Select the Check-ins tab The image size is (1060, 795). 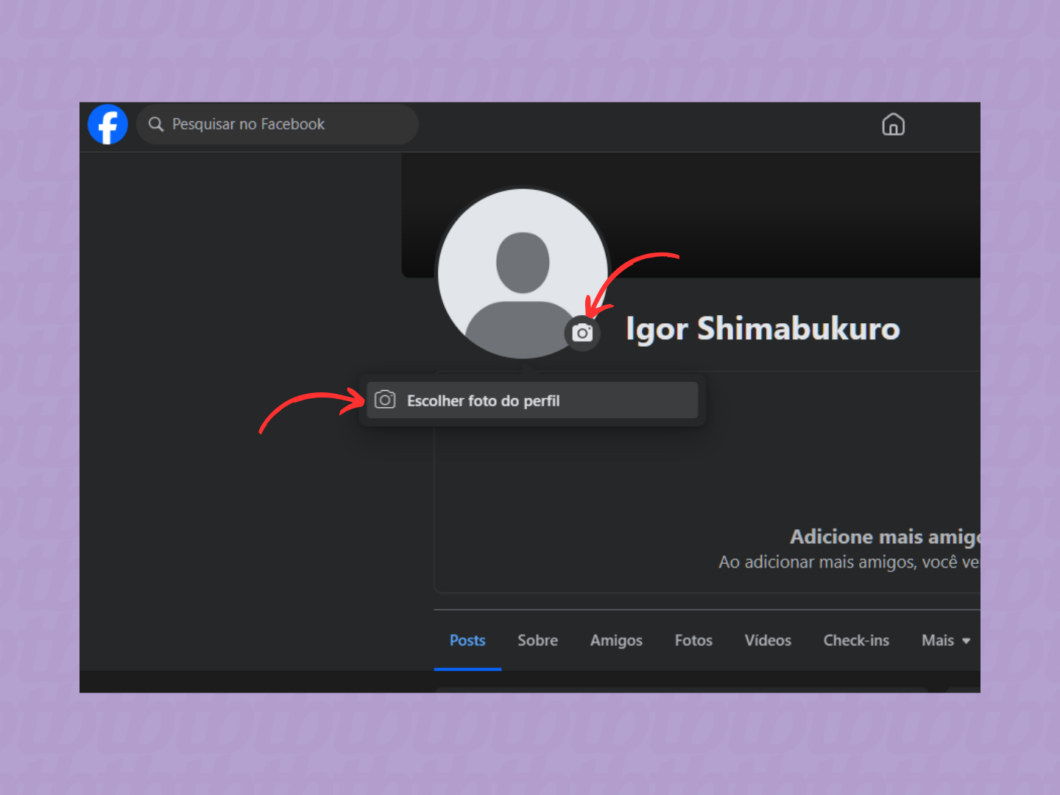(x=856, y=640)
